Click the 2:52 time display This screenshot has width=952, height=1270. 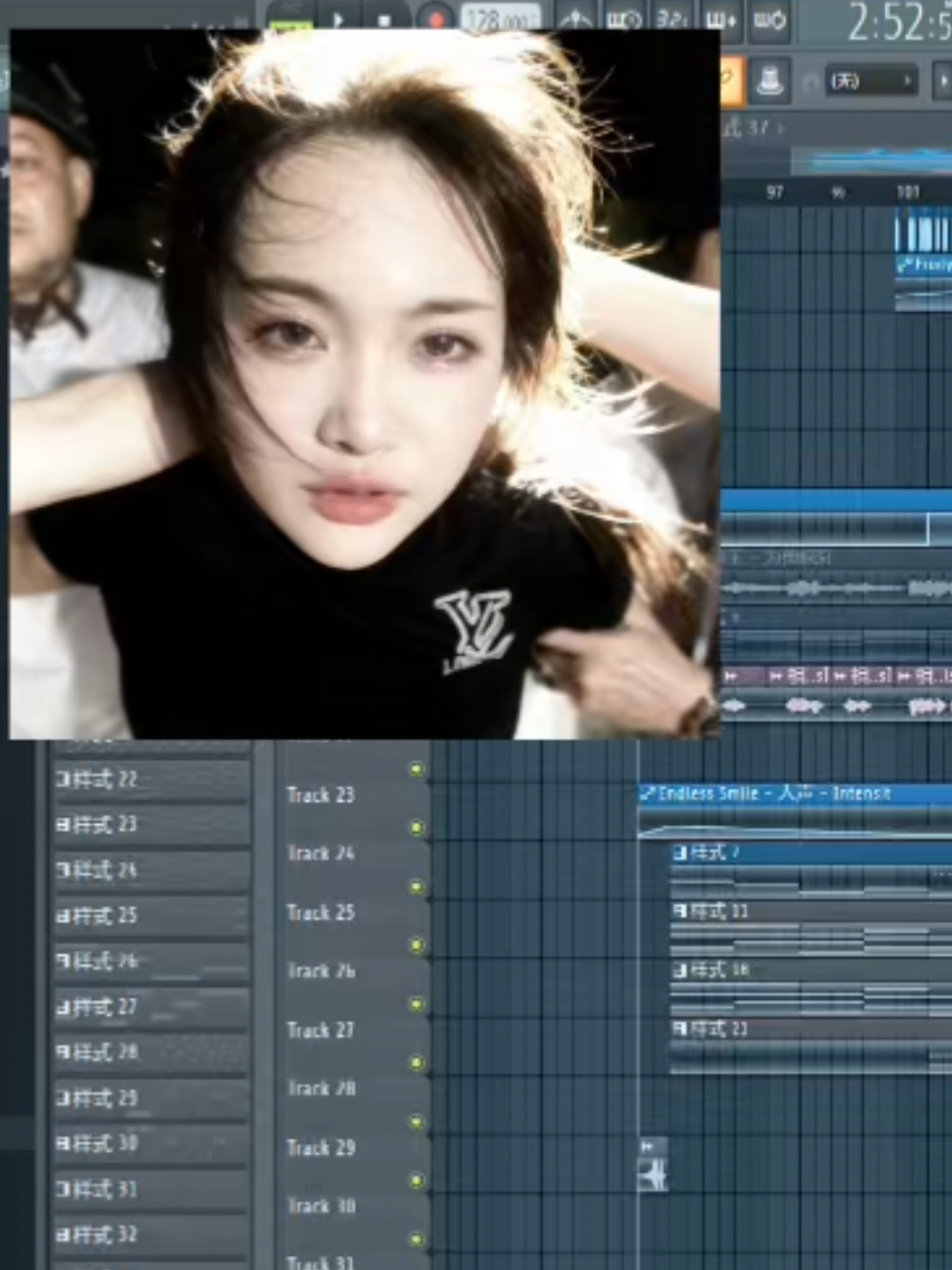(898, 22)
